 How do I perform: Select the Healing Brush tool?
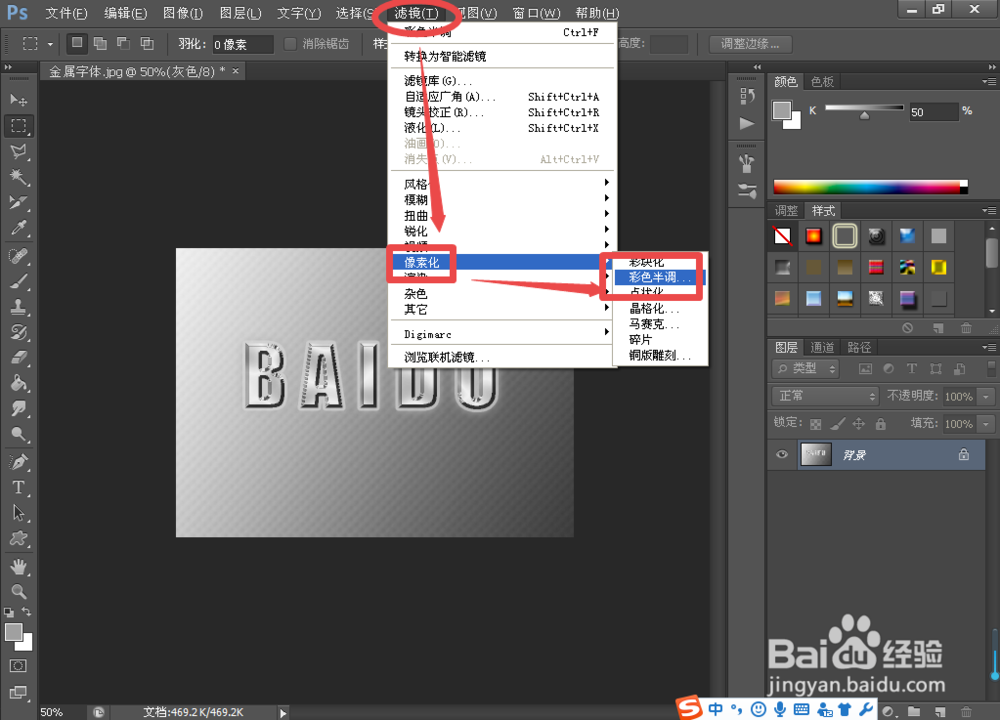tap(18, 256)
